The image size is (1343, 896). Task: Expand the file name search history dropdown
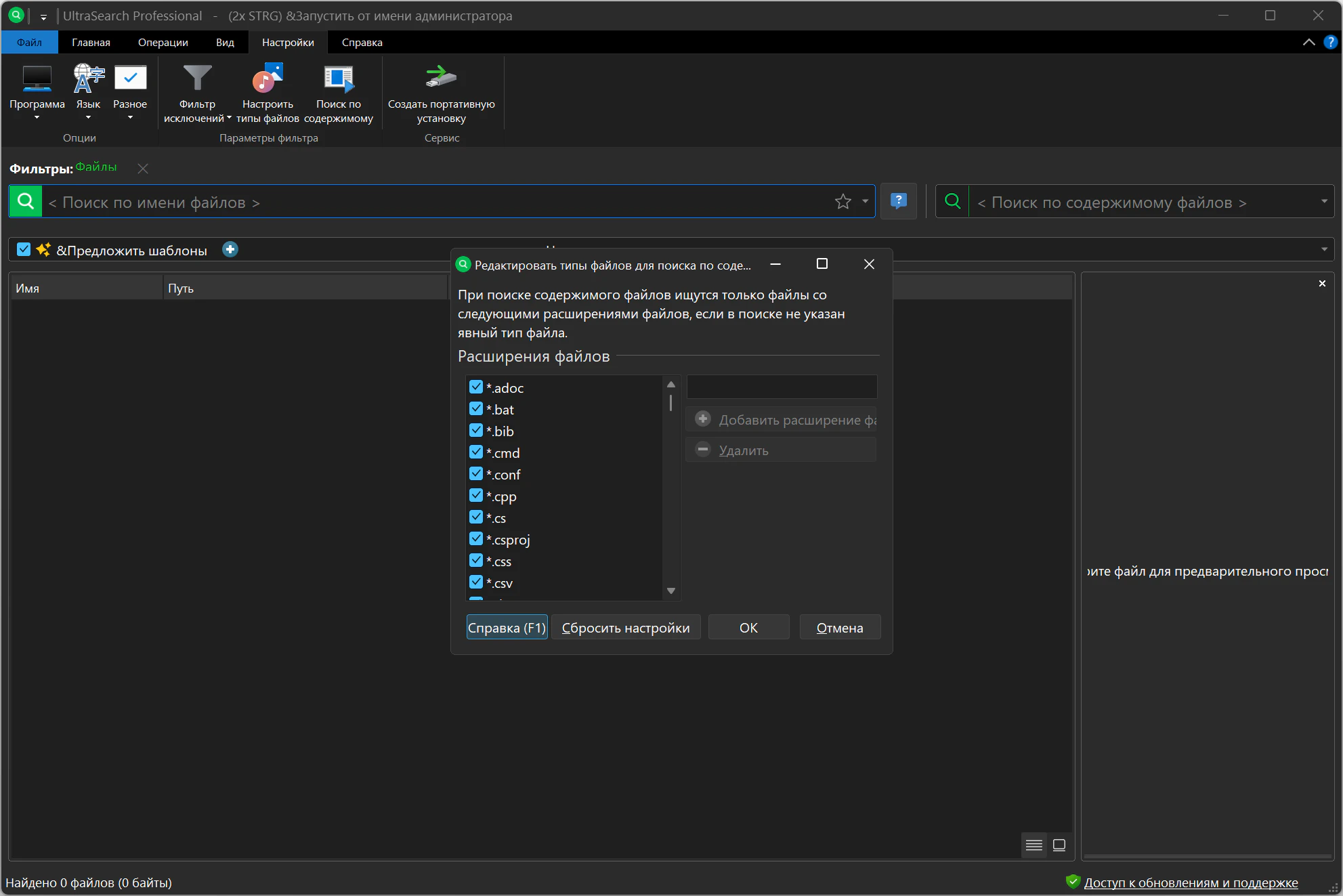pos(865,202)
